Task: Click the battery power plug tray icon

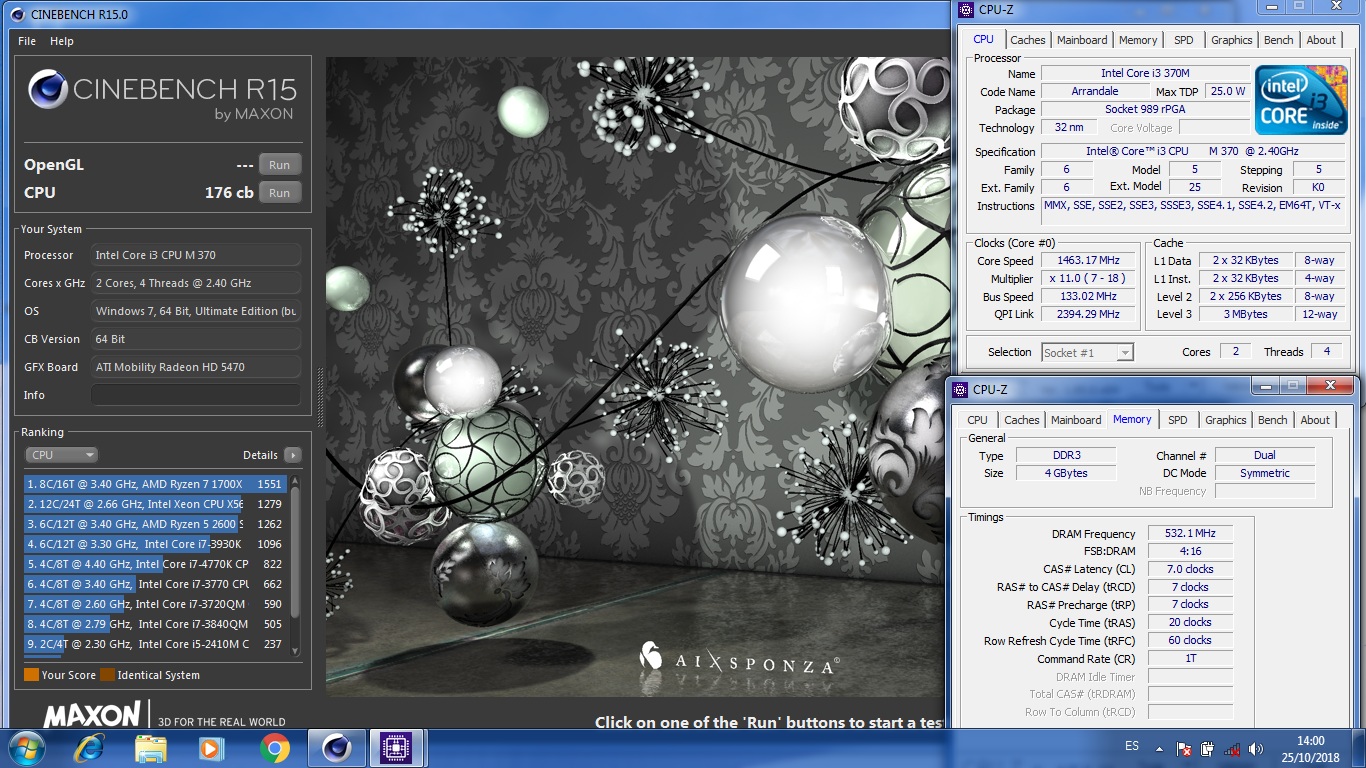Action: pyautogui.click(x=1208, y=748)
